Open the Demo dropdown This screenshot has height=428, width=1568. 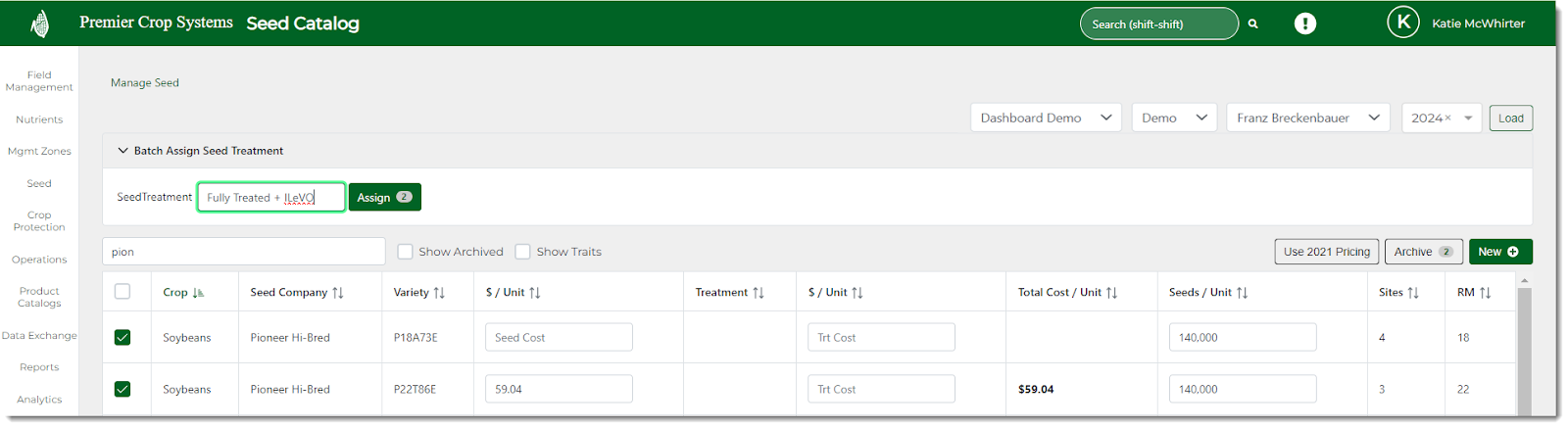(1174, 118)
